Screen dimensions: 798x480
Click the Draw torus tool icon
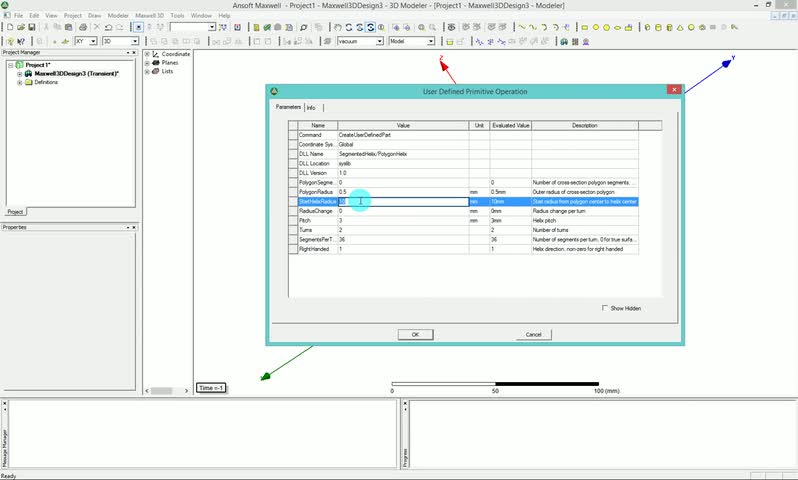pyautogui.click(x=702, y=27)
